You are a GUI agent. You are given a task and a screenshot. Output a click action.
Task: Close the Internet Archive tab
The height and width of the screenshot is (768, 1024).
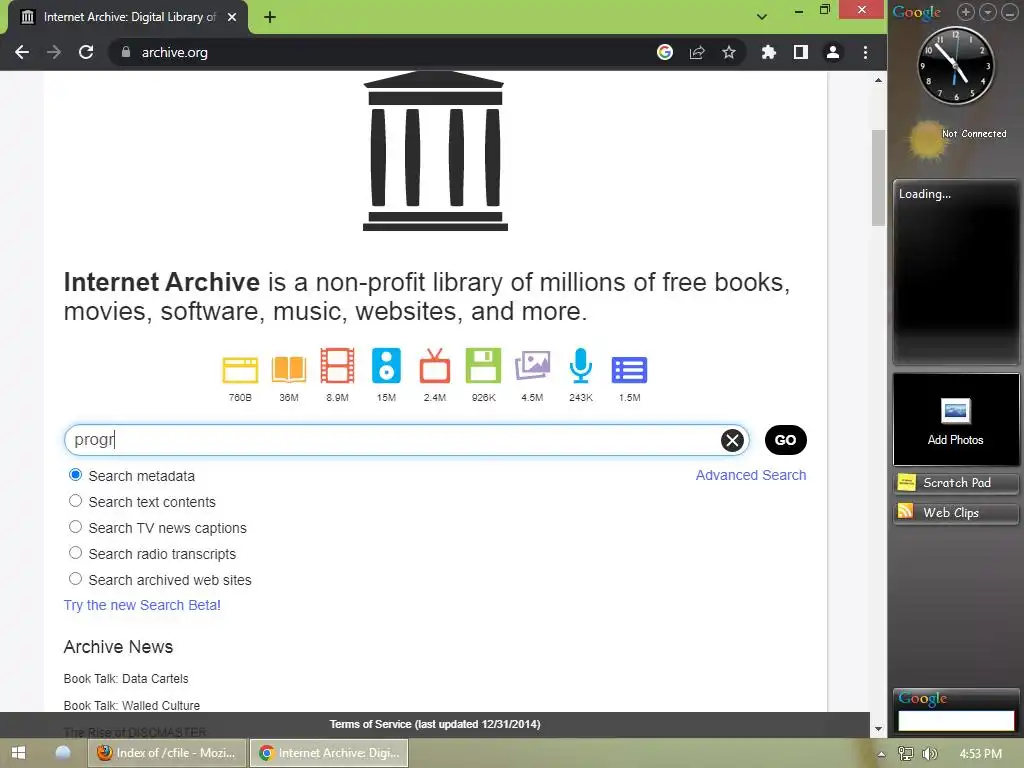click(x=232, y=17)
